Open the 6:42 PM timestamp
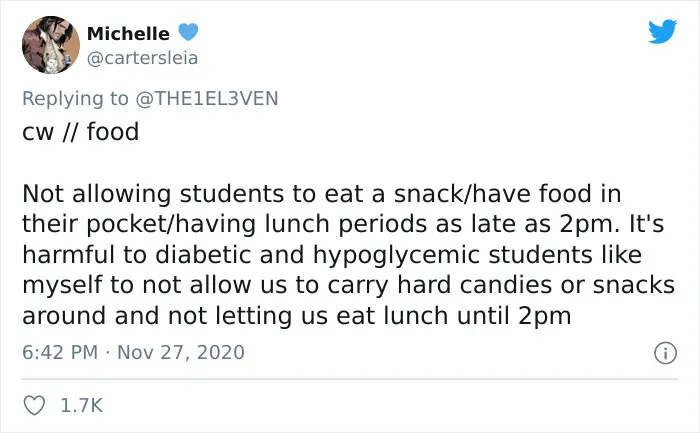Screen dimensions: 700x433 (x=60, y=352)
